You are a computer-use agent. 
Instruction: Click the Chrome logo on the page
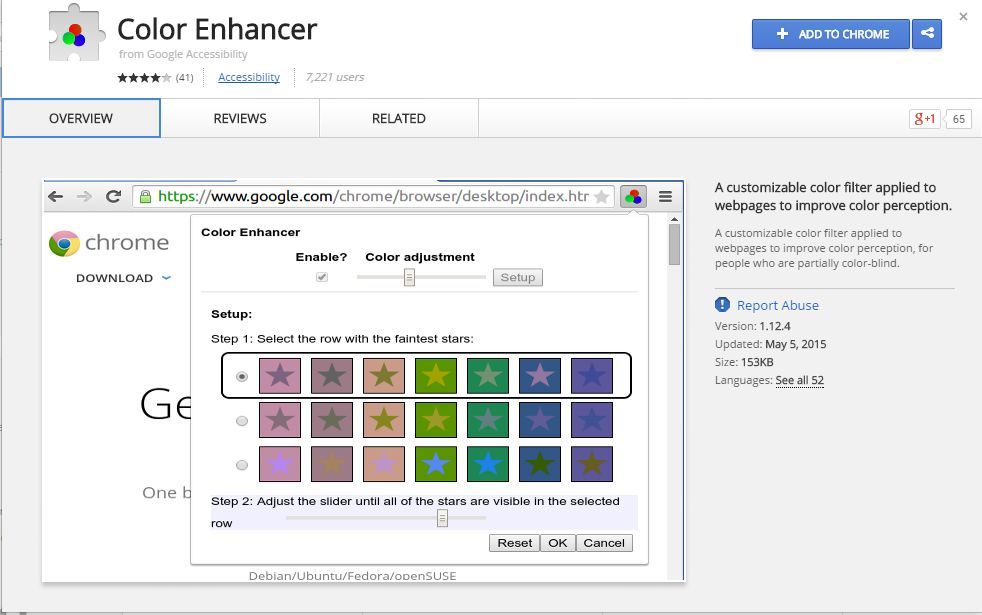[65, 244]
